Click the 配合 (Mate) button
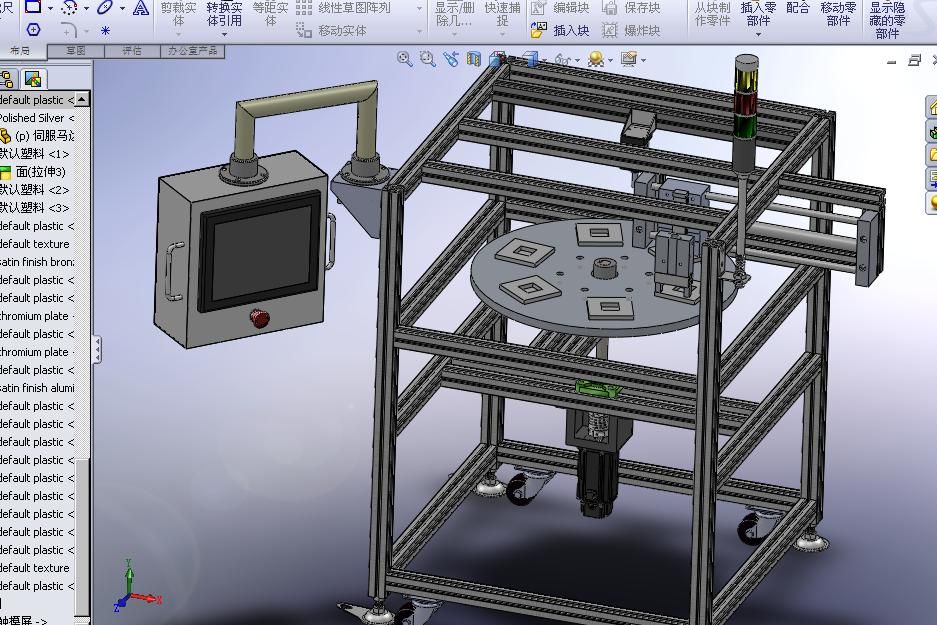The width and height of the screenshot is (937, 625). coord(798,8)
